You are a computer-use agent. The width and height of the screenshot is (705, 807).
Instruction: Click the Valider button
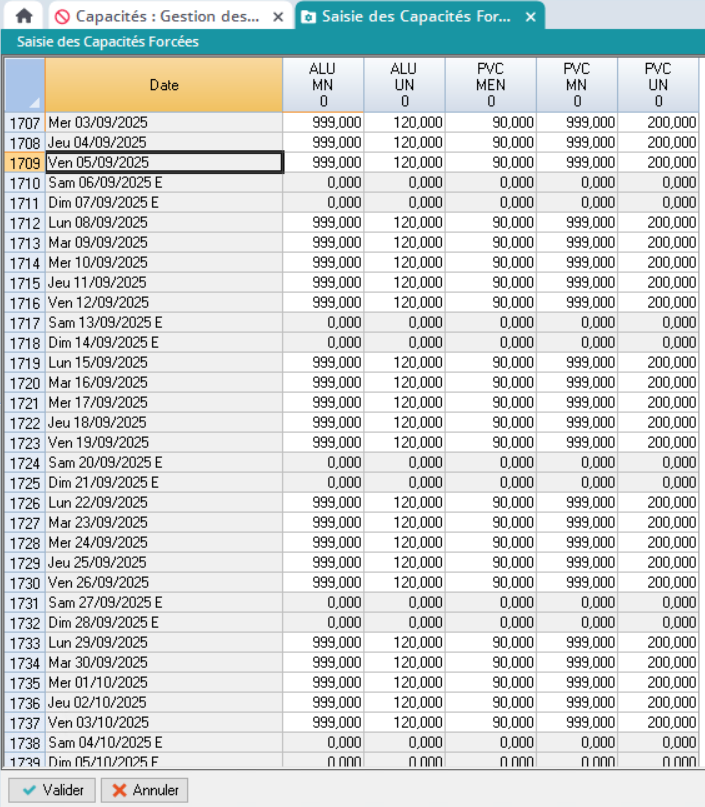coord(52,790)
